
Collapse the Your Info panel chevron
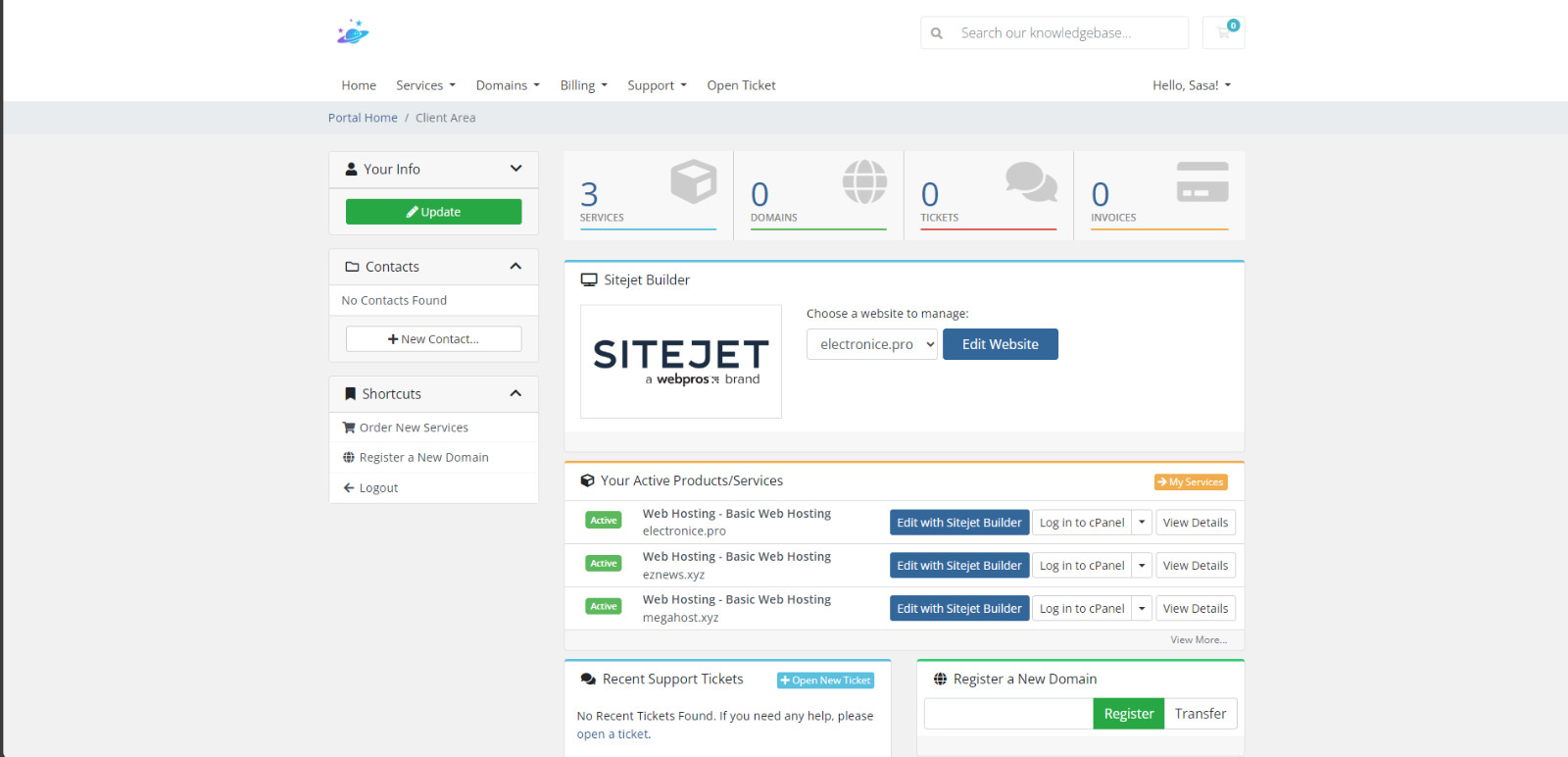515,169
